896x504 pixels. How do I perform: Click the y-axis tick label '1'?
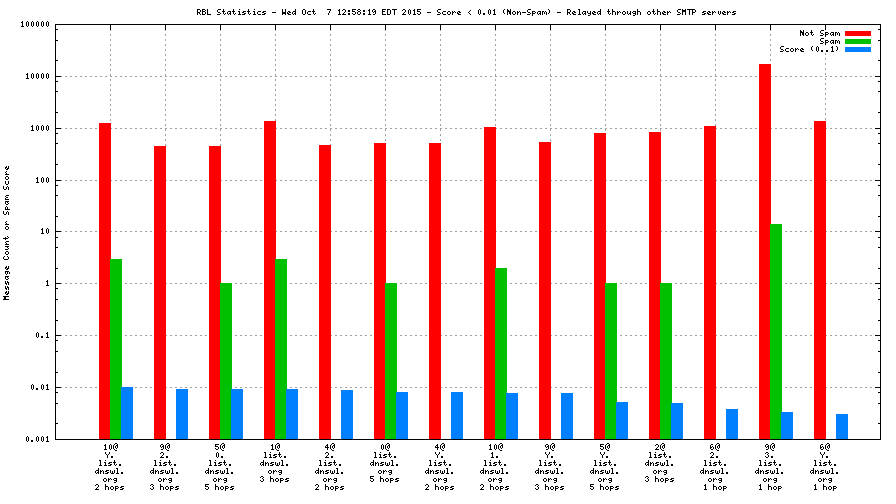coord(48,284)
